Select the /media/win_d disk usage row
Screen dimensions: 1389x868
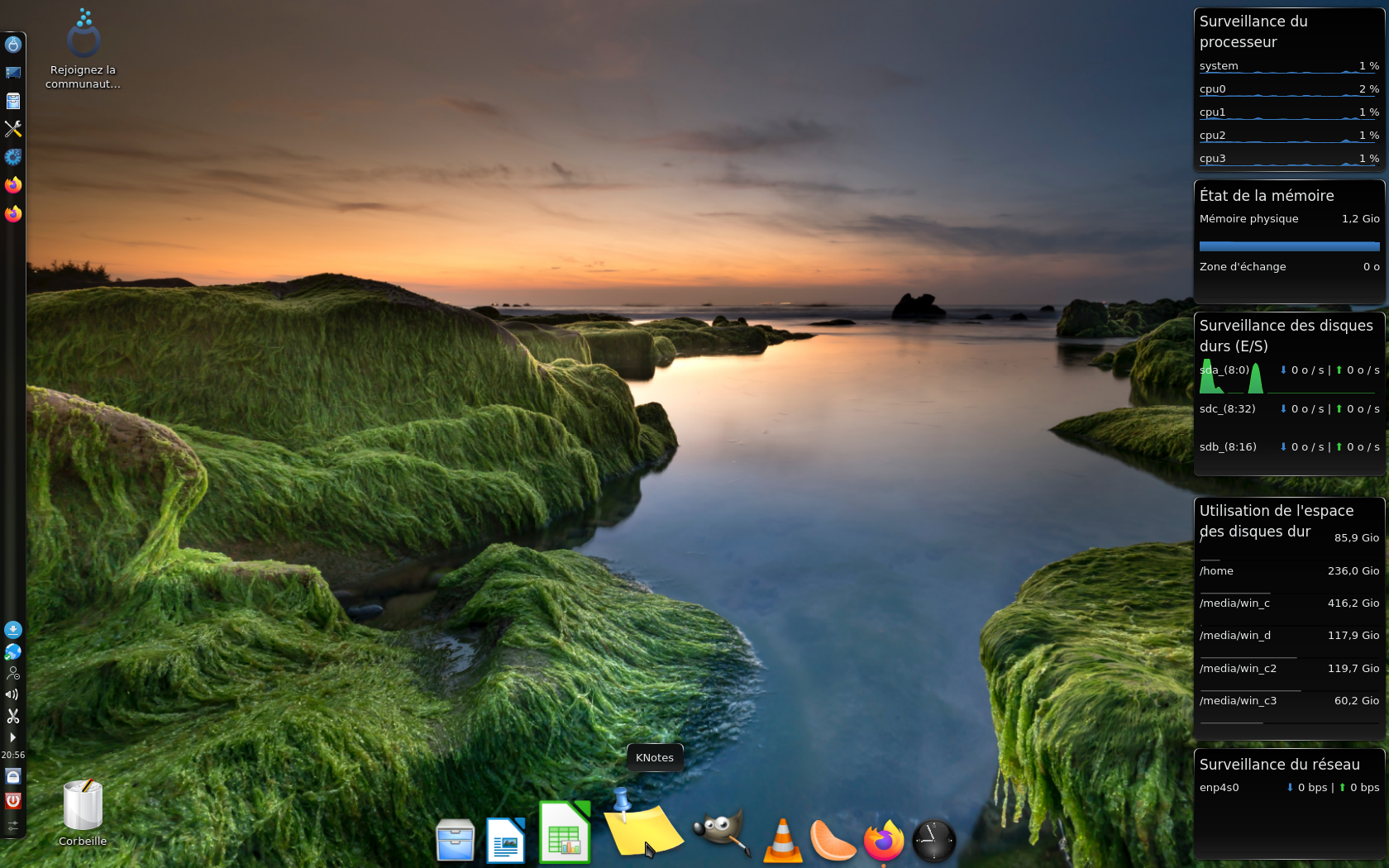1289,636
